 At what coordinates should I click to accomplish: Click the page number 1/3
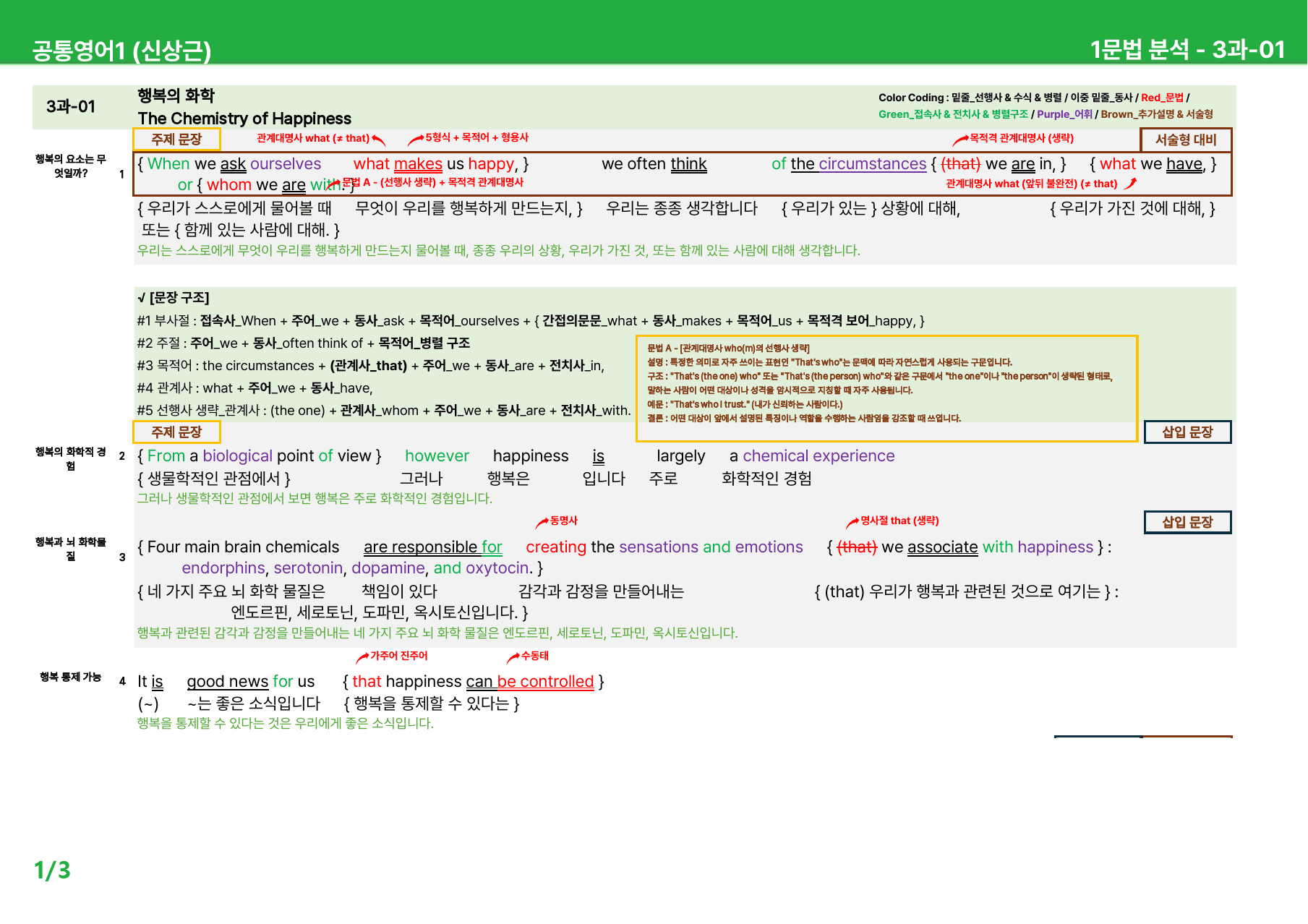(x=52, y=870)
